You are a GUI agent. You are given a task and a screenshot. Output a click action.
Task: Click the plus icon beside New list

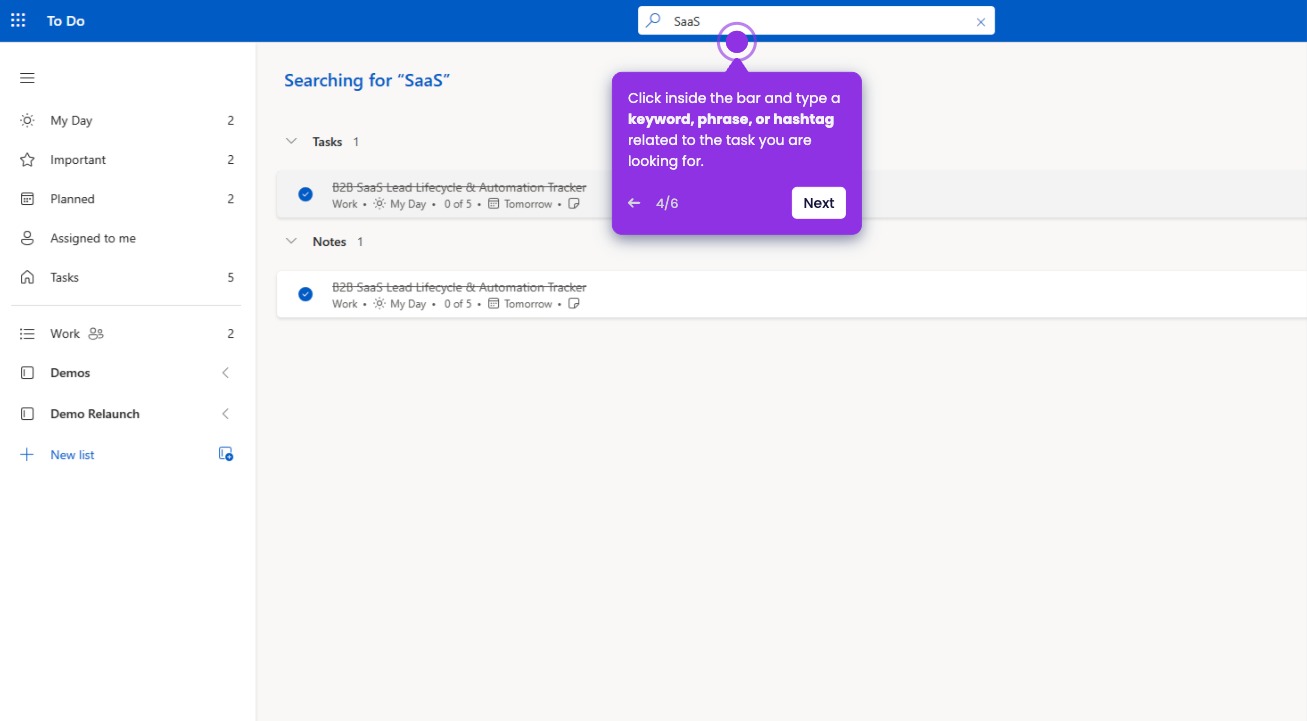(27, 455)
